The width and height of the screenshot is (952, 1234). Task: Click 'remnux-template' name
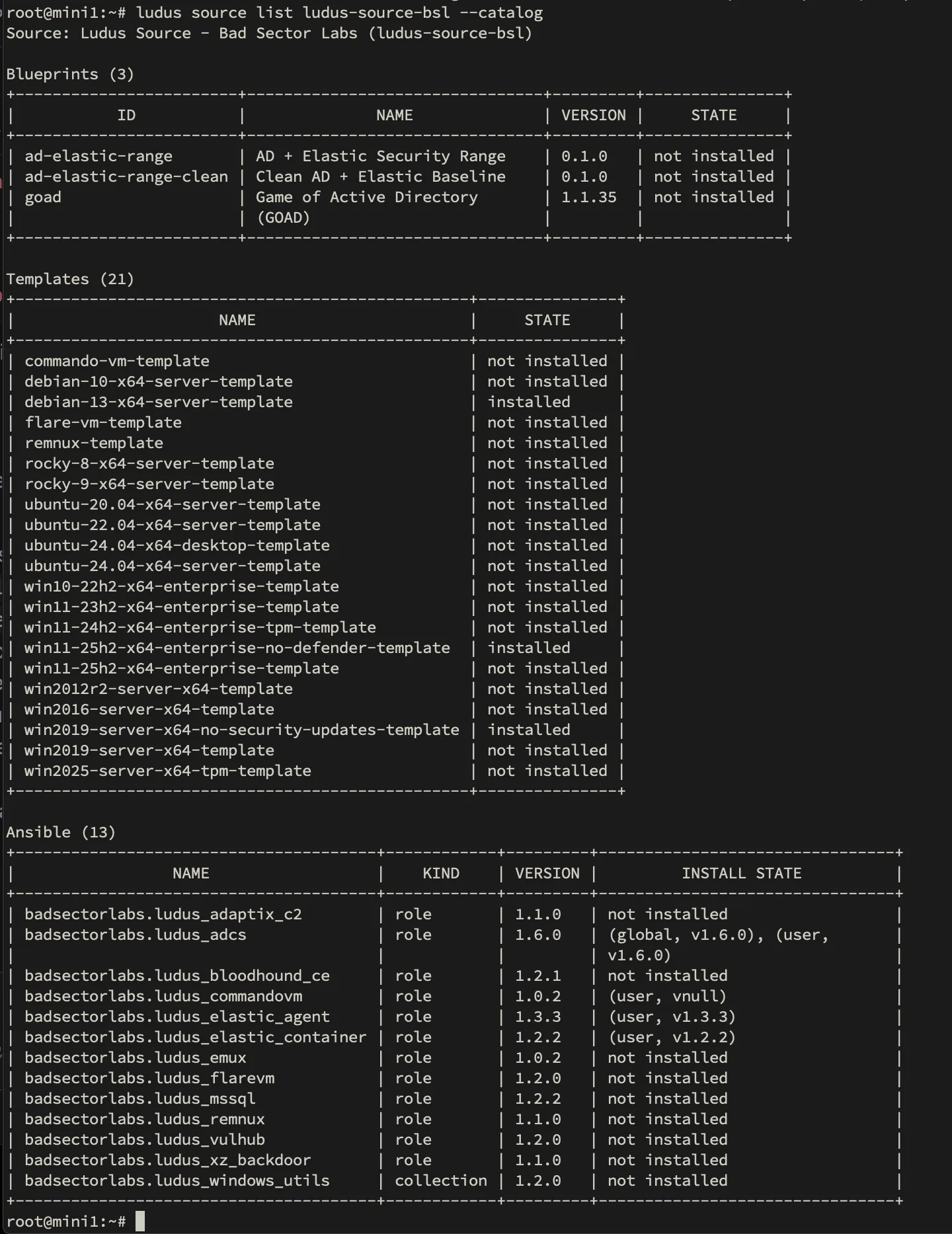click(94, 443)
